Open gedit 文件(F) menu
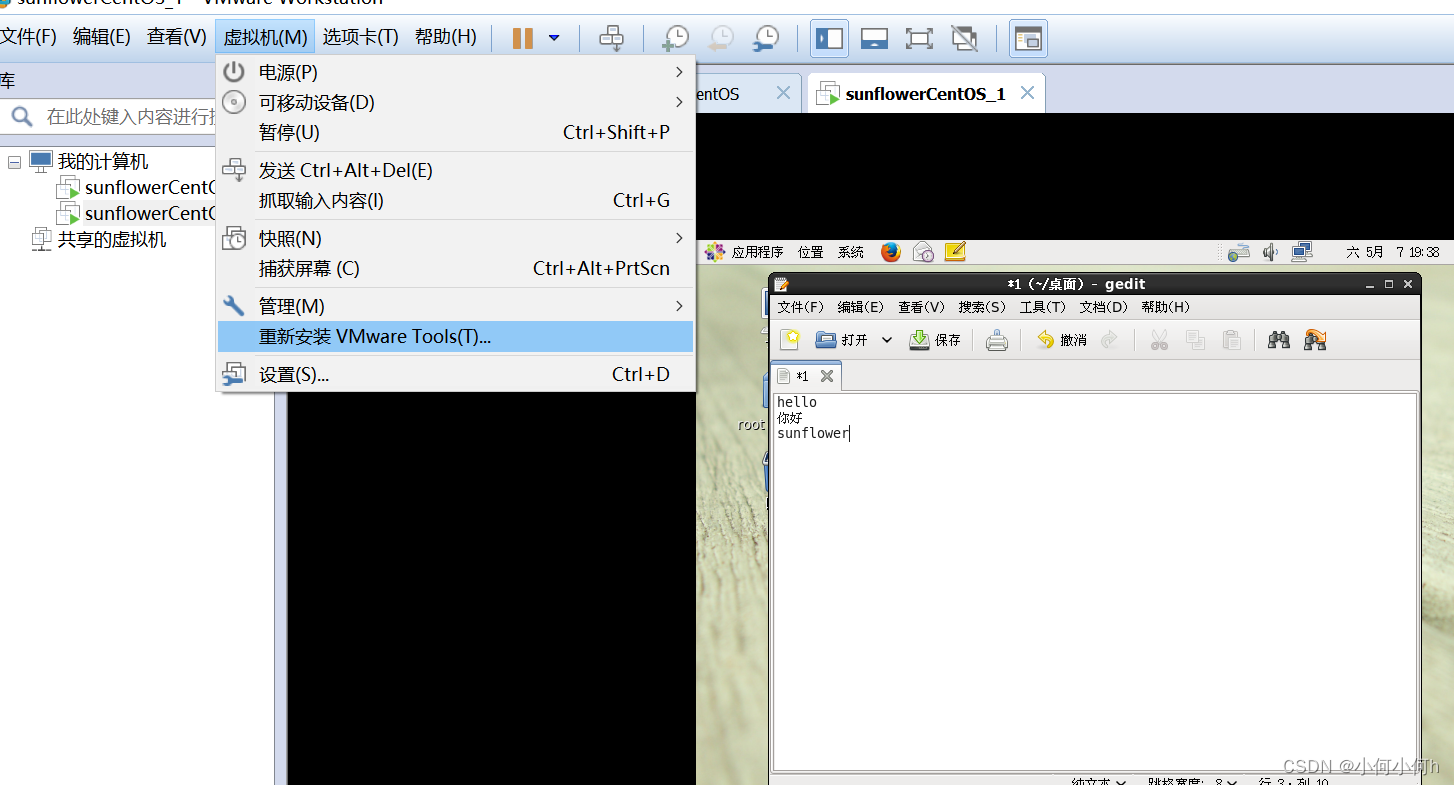This screenshot has height=785, width=1454. coord(801,307)
